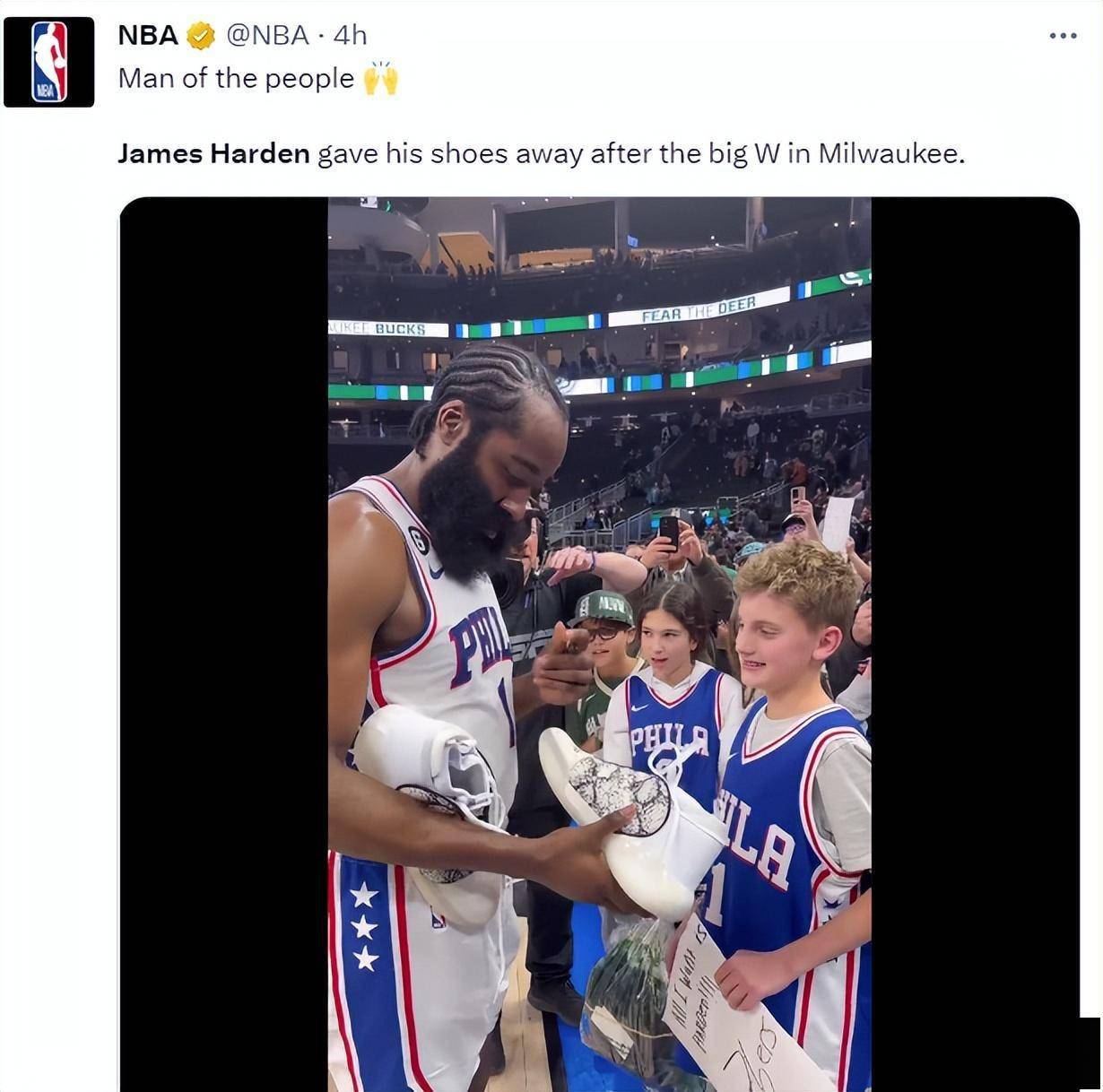Click the gold verified badge
The image size is (1103, 1092).
click(200, 36)
